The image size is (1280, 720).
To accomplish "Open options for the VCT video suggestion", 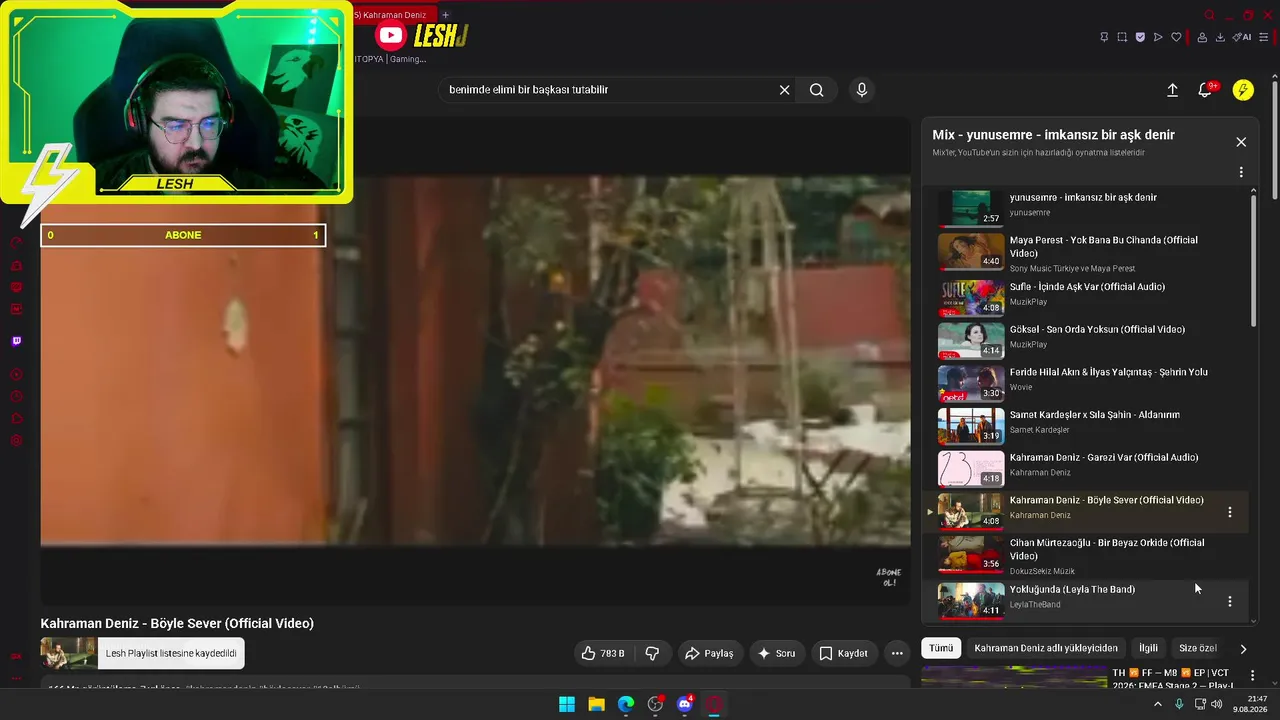I will 1252,676.
